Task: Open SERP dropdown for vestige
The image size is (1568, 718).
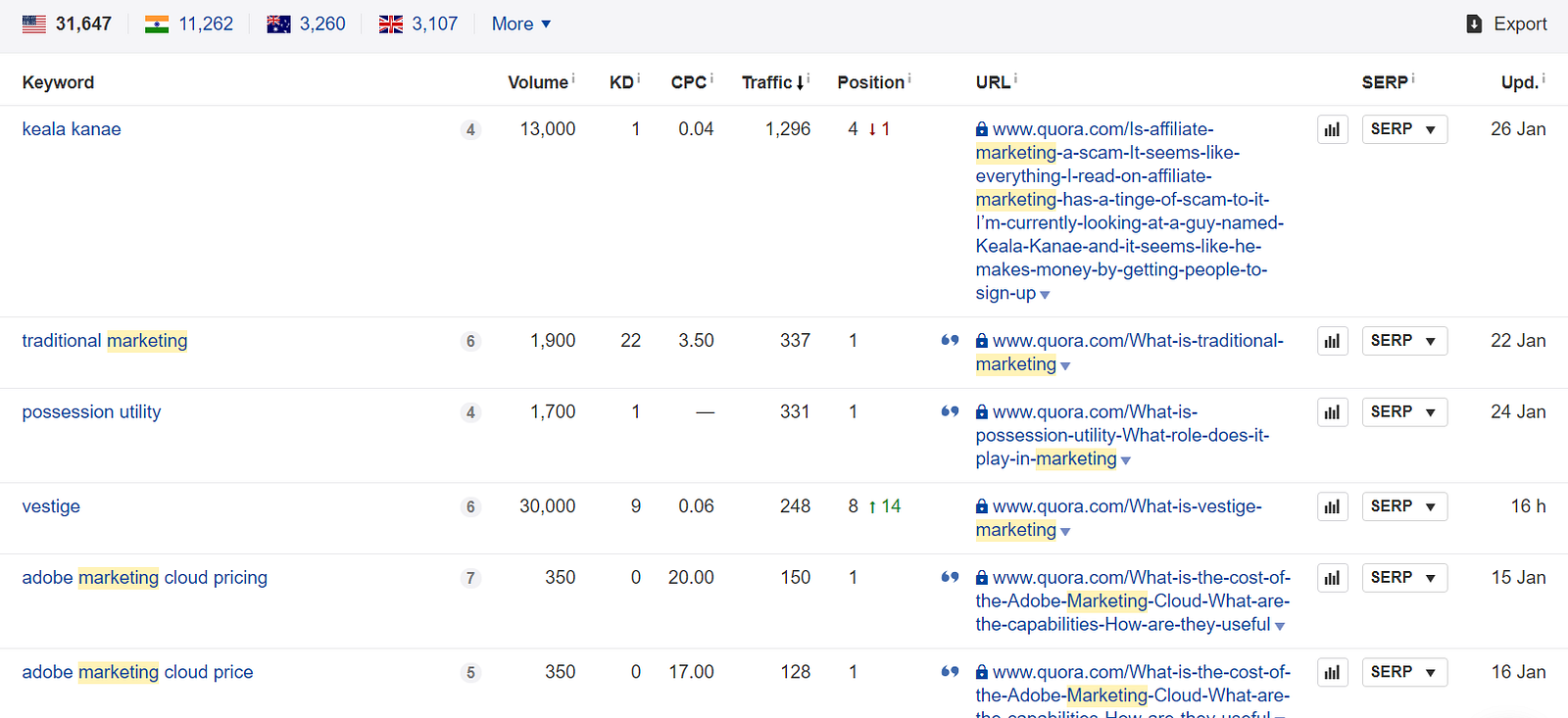Action: 1404,506
